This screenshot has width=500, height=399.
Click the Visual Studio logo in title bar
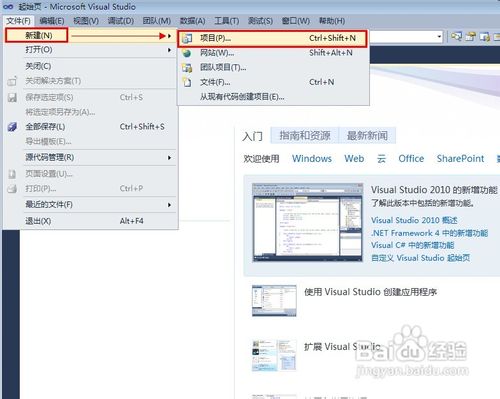click(x=8, y=6)
